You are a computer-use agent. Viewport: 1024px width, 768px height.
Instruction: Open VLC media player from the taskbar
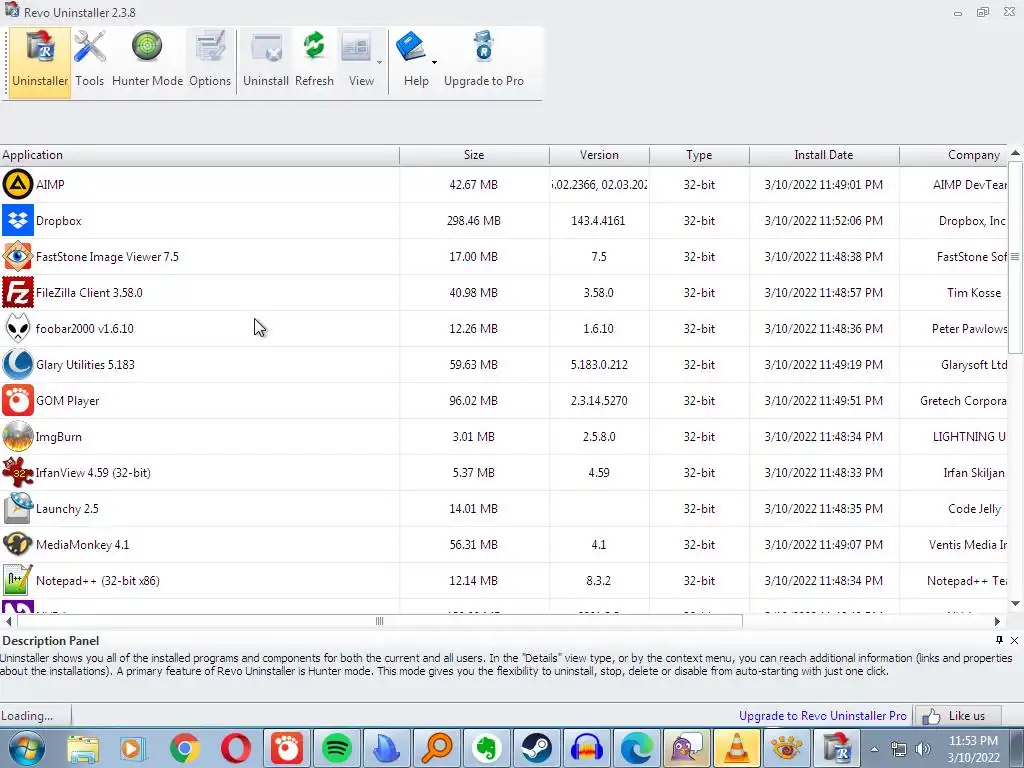click(x=736, y=748)
